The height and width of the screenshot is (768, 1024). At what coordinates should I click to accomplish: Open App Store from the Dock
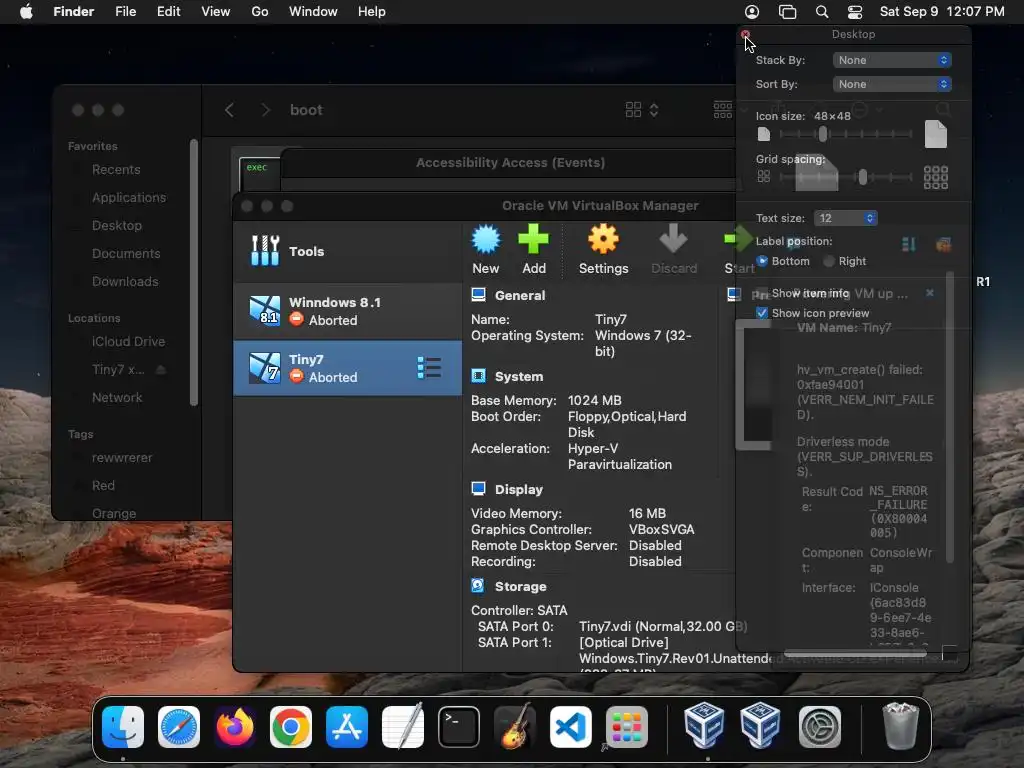click(x=347, y=727)
